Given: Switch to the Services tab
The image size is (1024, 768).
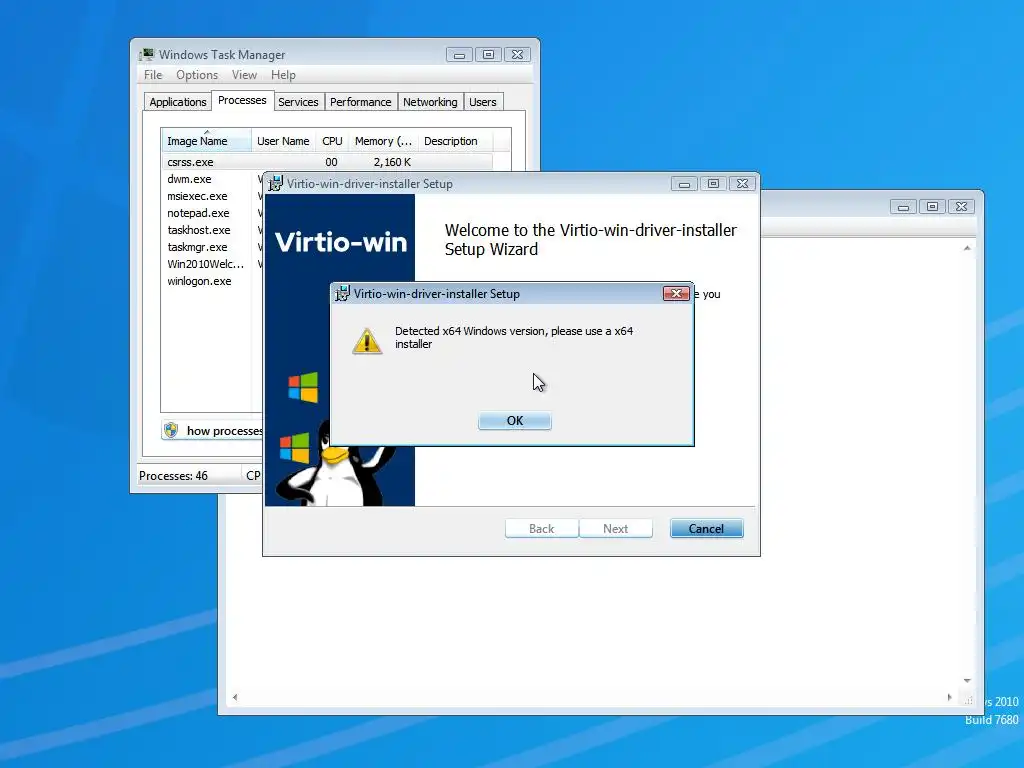Looking at the screenshot, I should point(298,102).
